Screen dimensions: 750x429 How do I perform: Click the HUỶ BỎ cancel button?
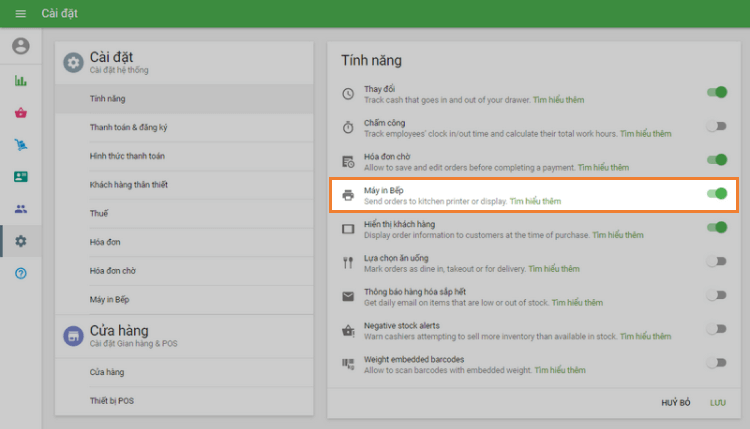(676, 402)
